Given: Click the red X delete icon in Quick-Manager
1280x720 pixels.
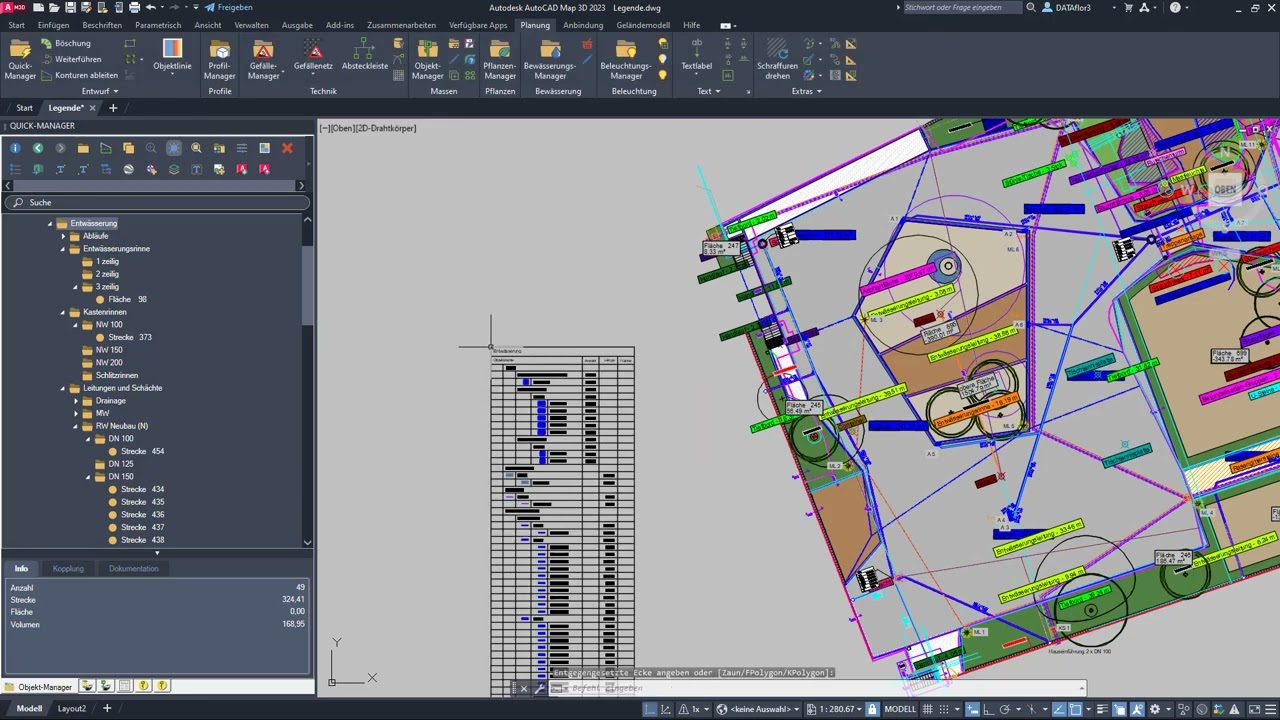Looking at the screenshot, I should [x=287, y=148].
